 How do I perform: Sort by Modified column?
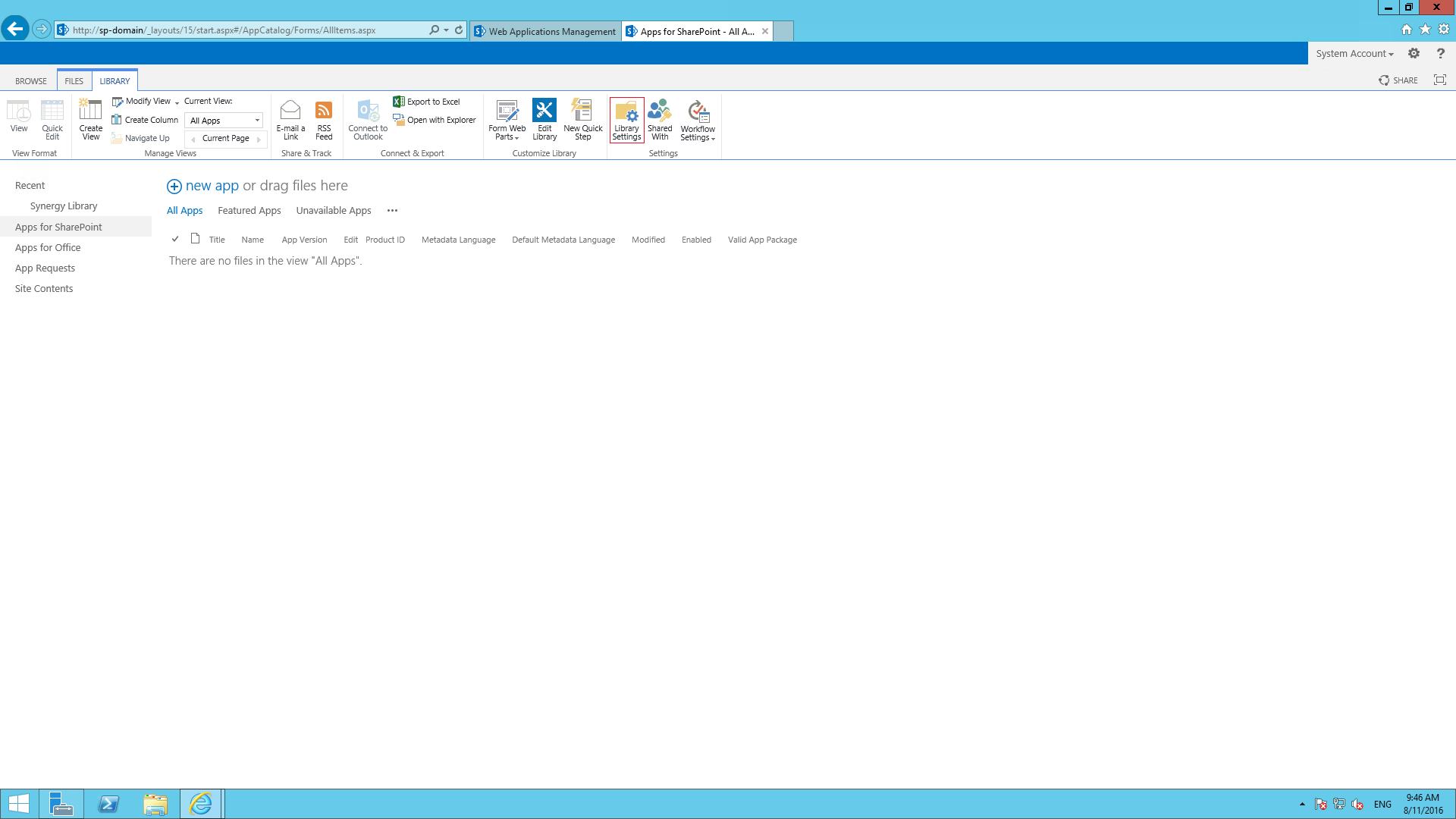point(648,240)
